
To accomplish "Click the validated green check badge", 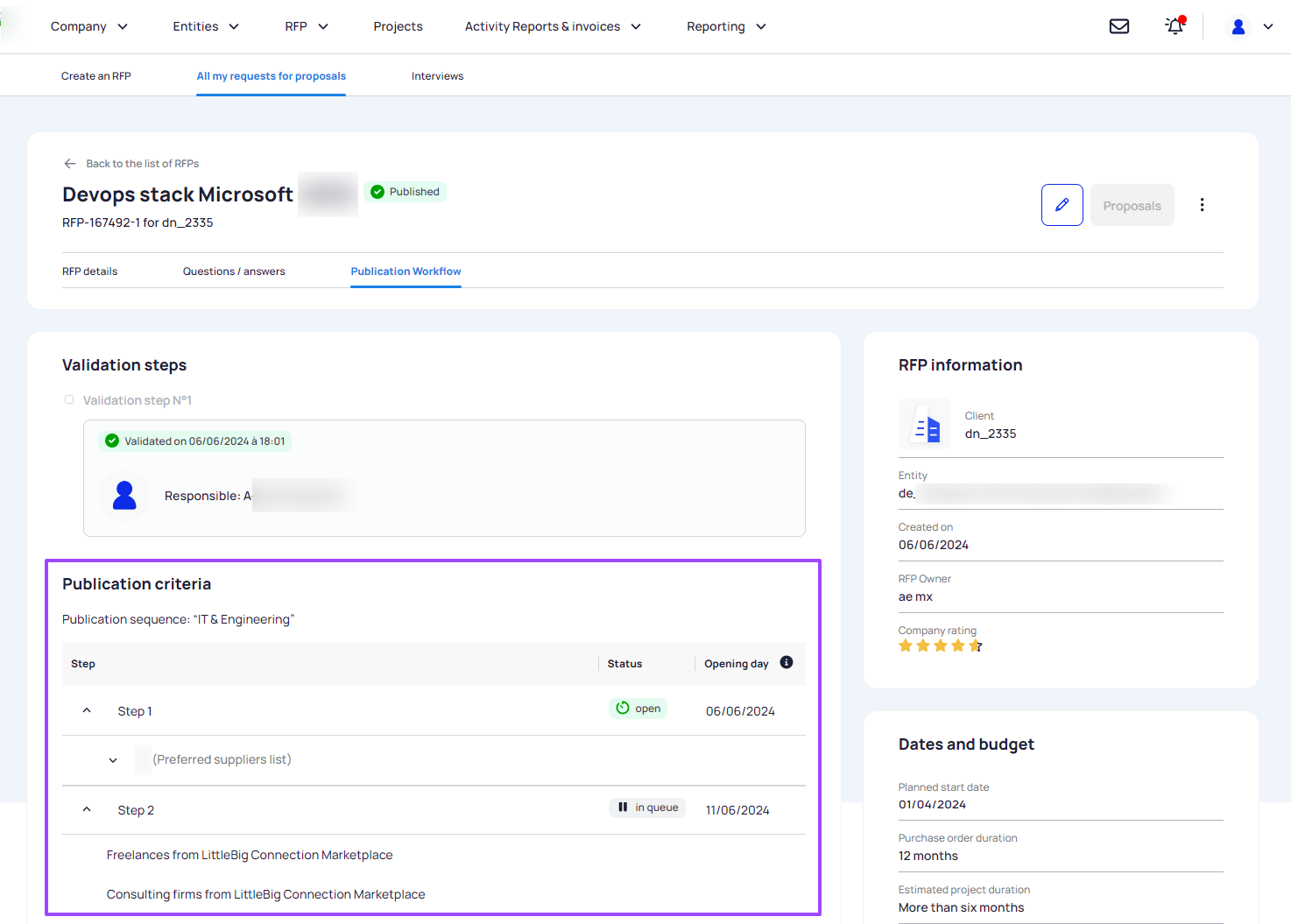I will click(195, 441).
